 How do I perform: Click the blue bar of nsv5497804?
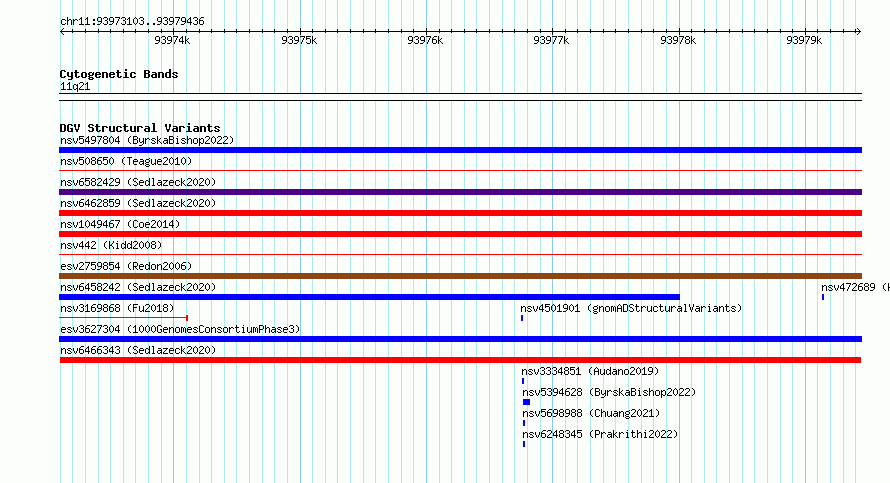click(460, 150)
